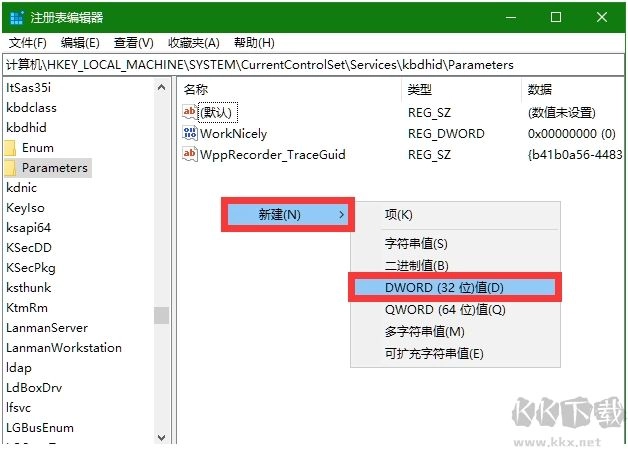
Task: Open the 编辑(E) menu
Action: pos(80,43)
